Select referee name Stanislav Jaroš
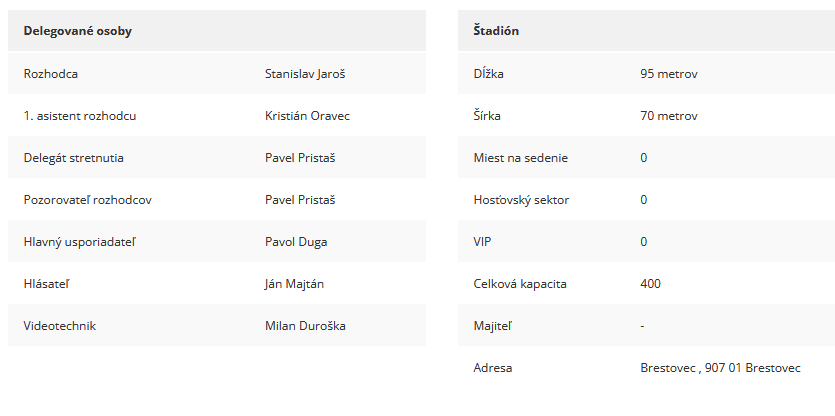 point(305,74)
